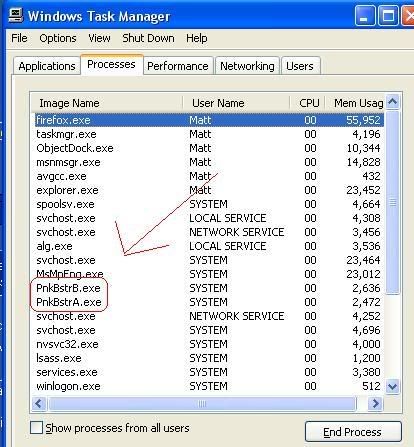This screenshot has width=414, height=447.
Task: Select the Processes tab
Action: [111, 64]
